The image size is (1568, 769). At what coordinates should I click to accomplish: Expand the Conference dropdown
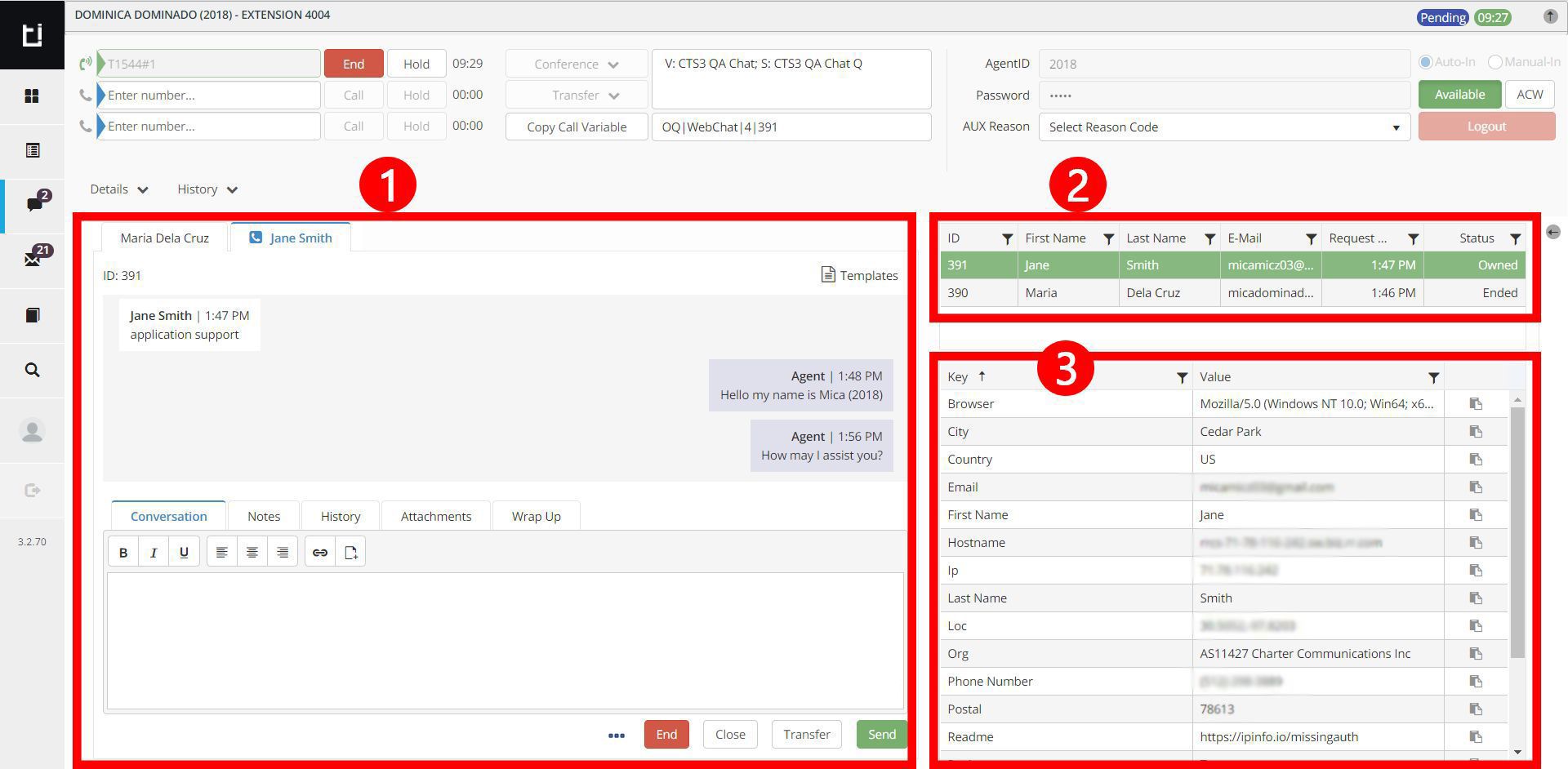coord(576,64)
